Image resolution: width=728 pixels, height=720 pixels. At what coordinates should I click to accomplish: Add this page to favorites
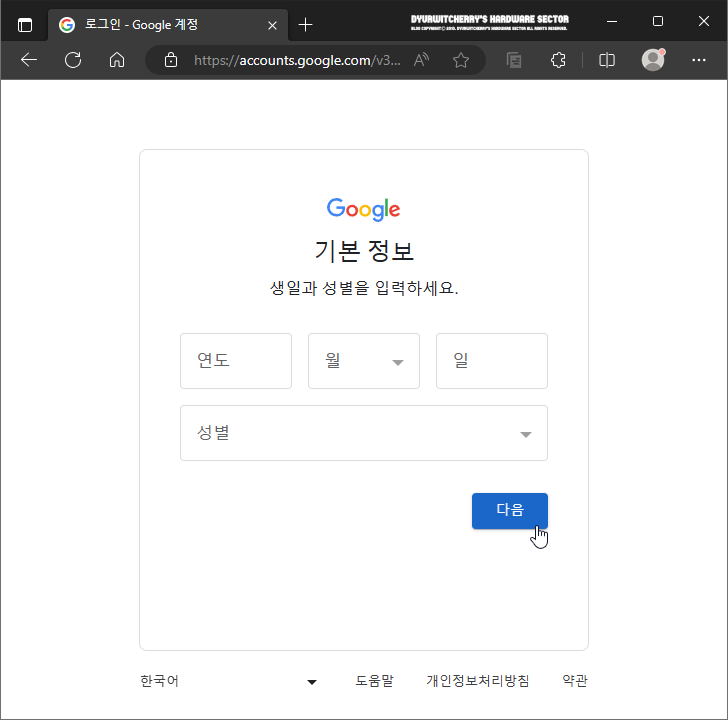pyautogui.click(x=461, y=60)
